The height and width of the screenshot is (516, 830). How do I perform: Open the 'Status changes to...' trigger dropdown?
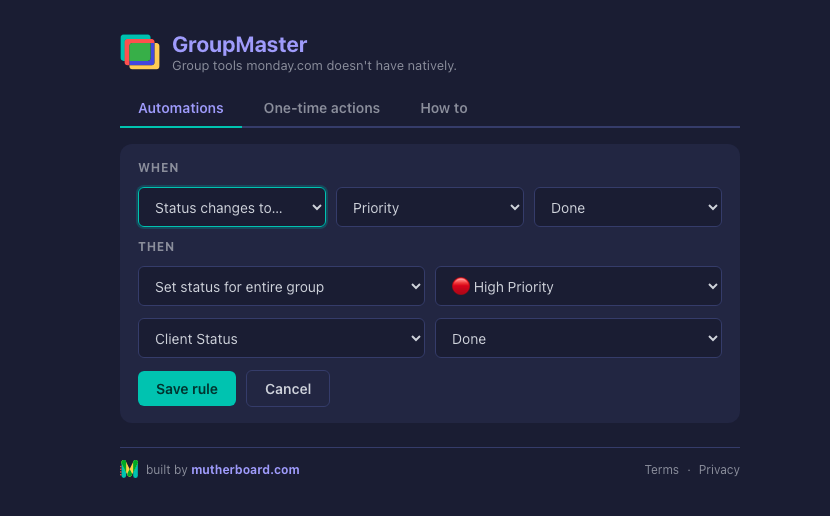click(x=232, y=207)
